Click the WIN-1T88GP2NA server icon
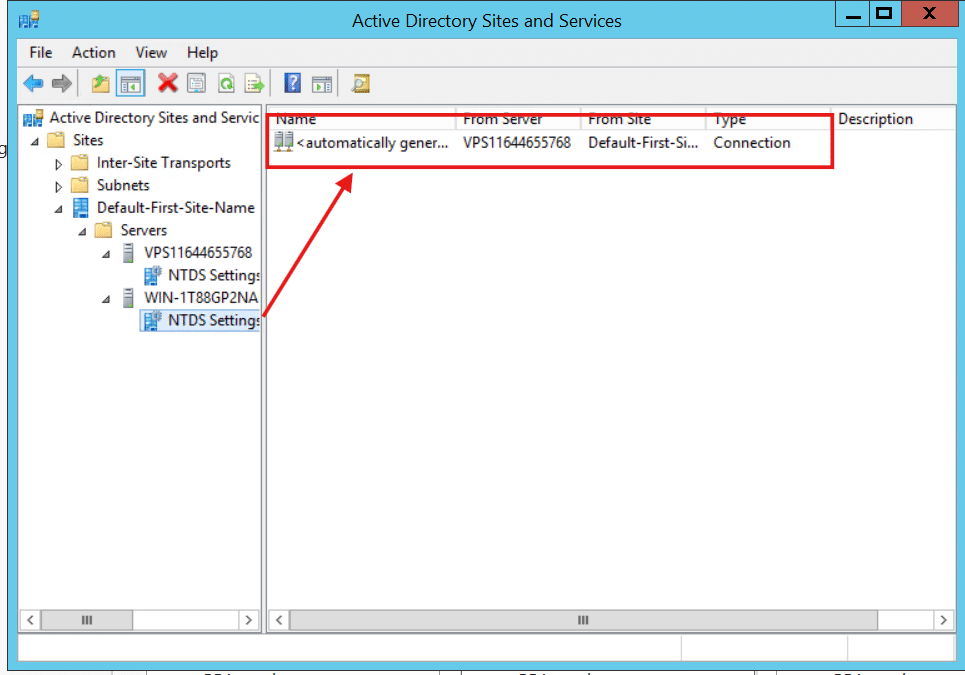The height and width of the screenshot is (675, 965). pyautogui.click(x=128, y=298)
